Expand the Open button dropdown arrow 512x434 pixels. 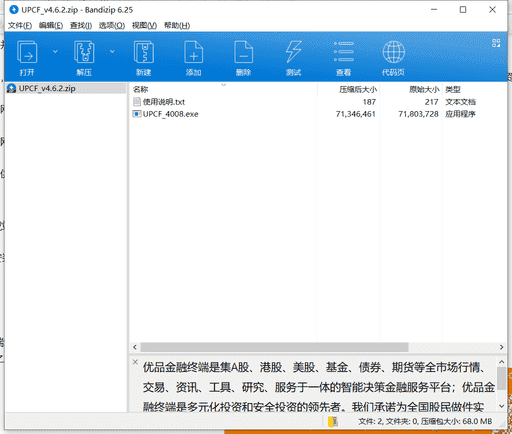click(x=55, y=52)
